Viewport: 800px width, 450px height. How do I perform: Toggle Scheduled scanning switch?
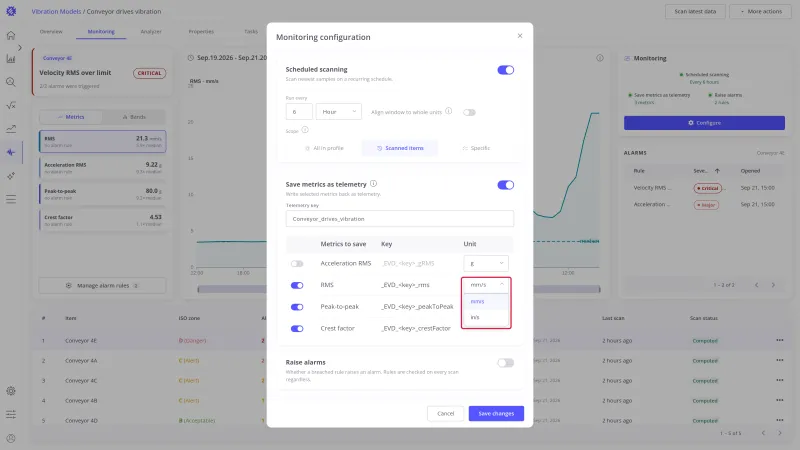506,70
